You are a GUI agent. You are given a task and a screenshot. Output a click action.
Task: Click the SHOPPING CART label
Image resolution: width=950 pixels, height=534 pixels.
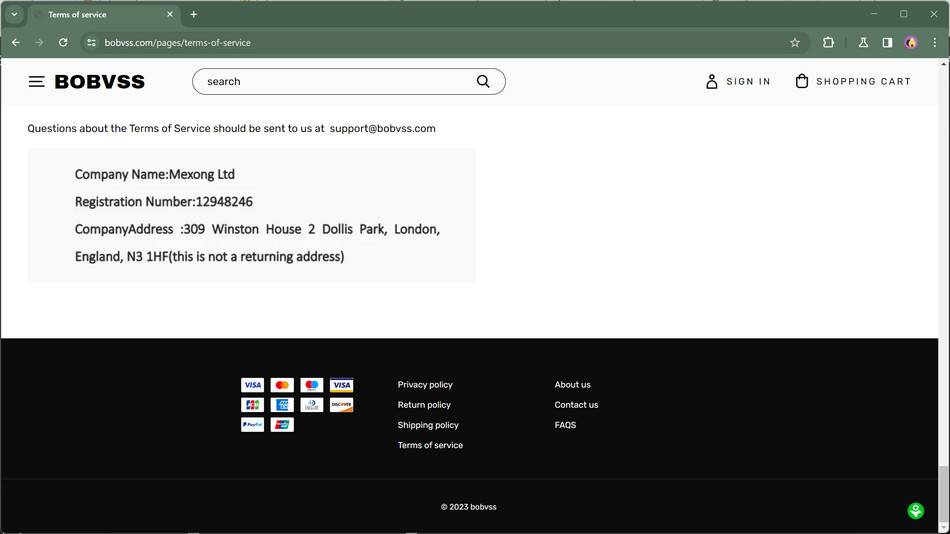tap(863, 81)
